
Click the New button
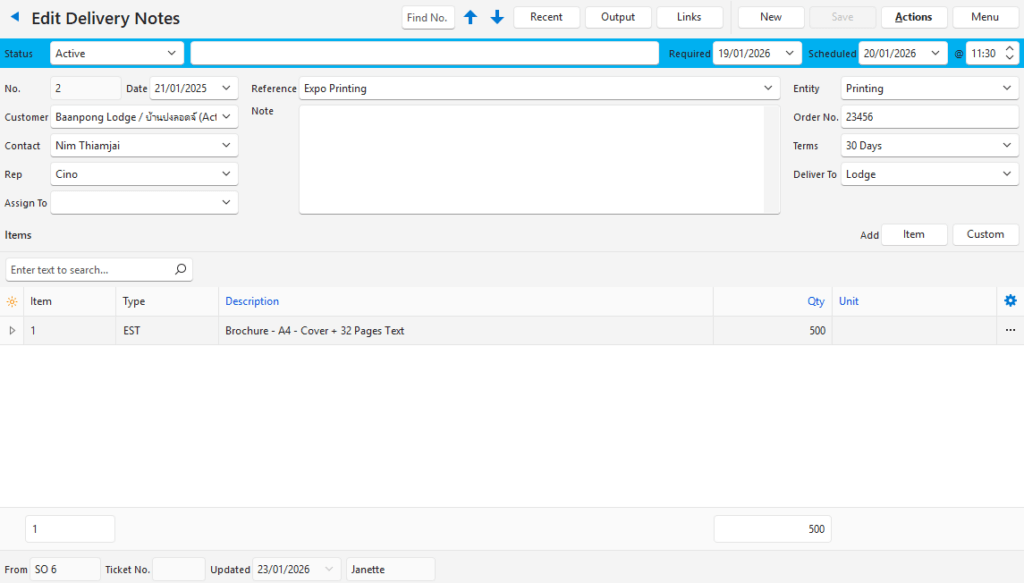771,17
